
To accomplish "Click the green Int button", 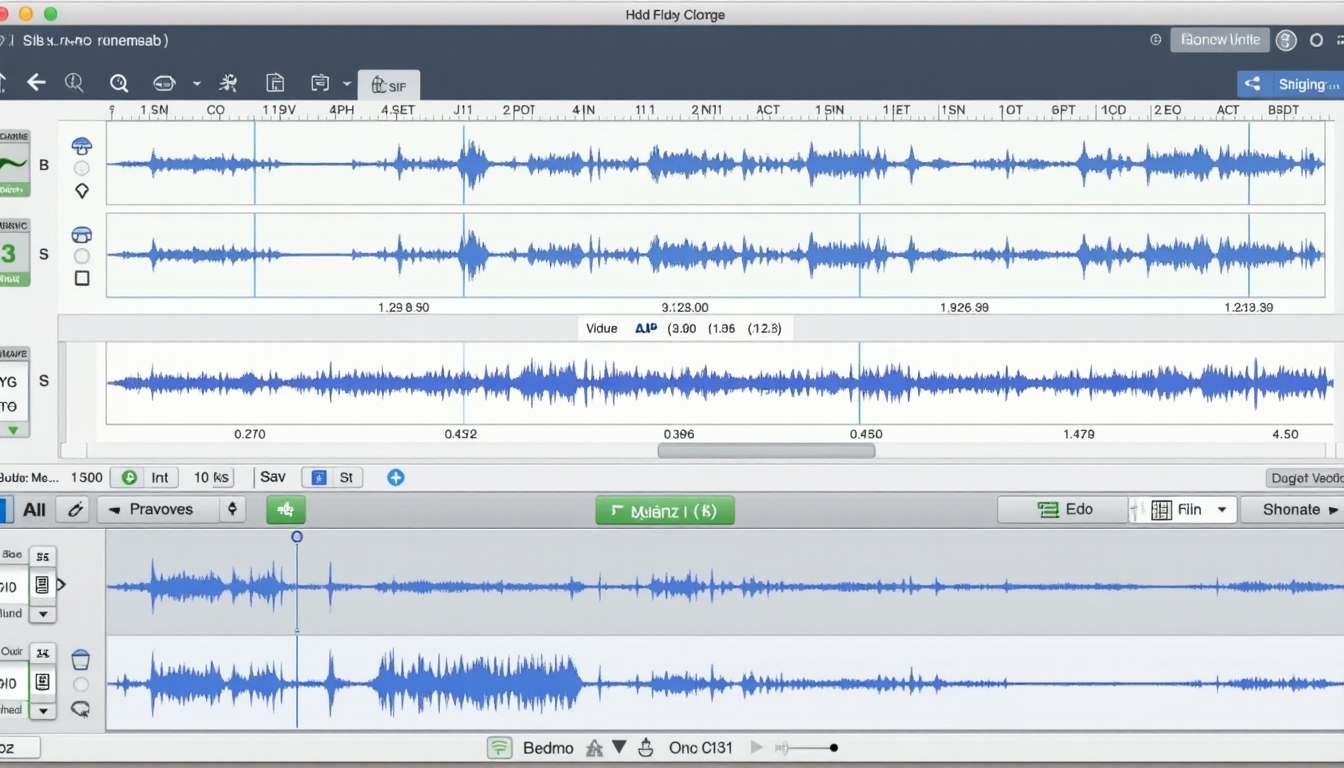I will pyautogui.click(x=146, y=478).
